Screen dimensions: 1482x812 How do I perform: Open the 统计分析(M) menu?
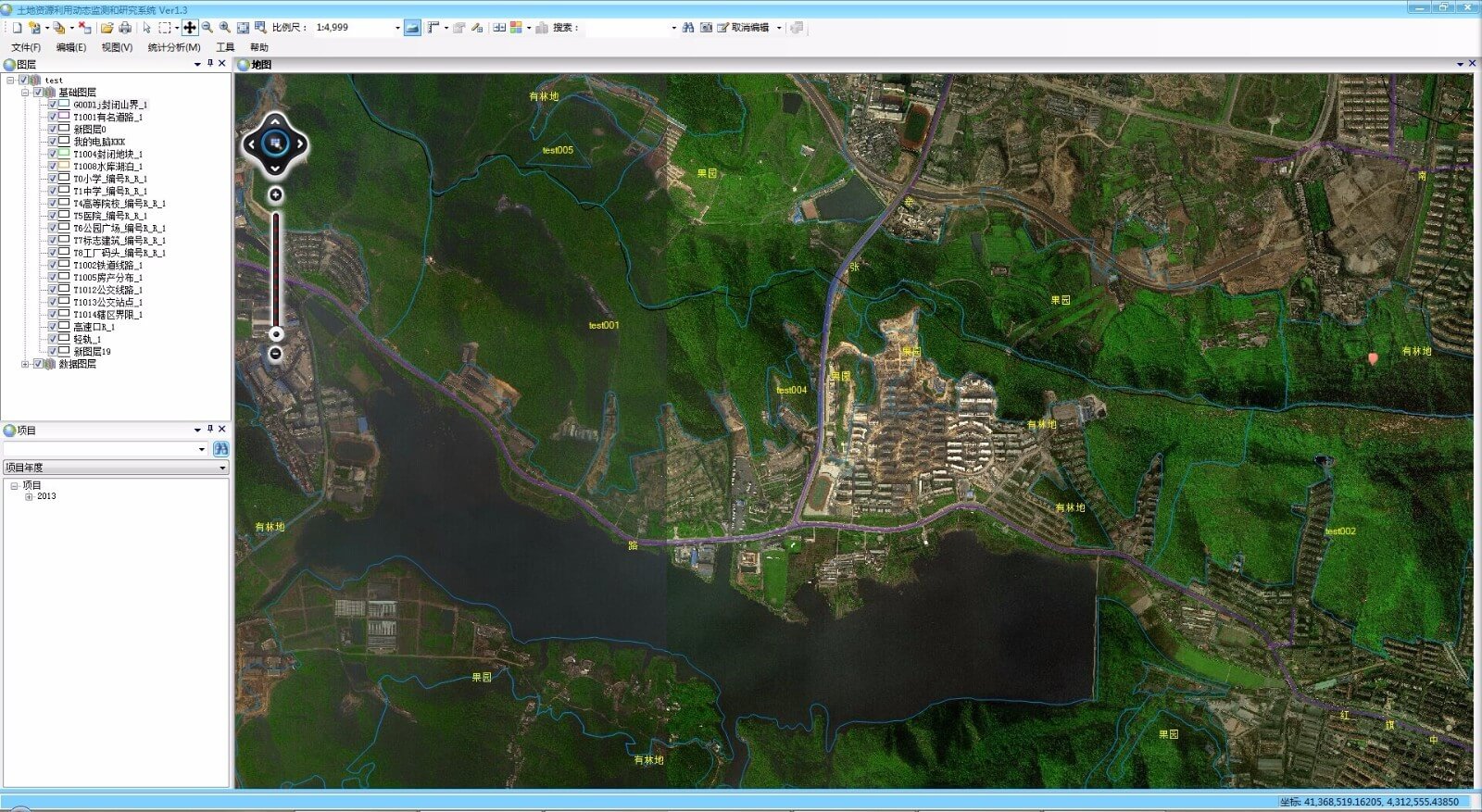pyautogui.click(x=173, y=47)
